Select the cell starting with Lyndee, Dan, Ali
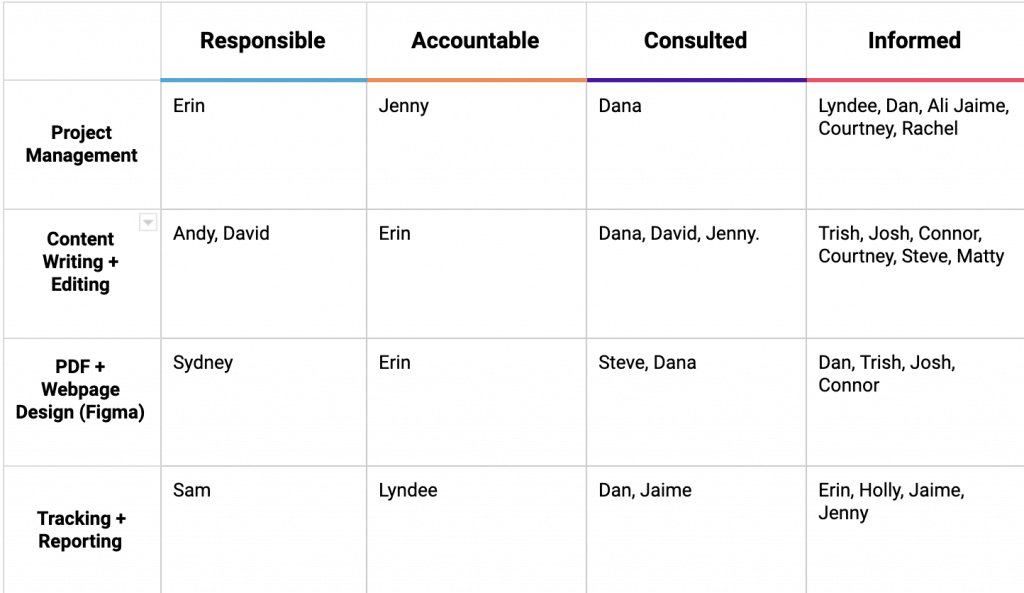Viewport: 1024px width, 593px height. [915, 144]
